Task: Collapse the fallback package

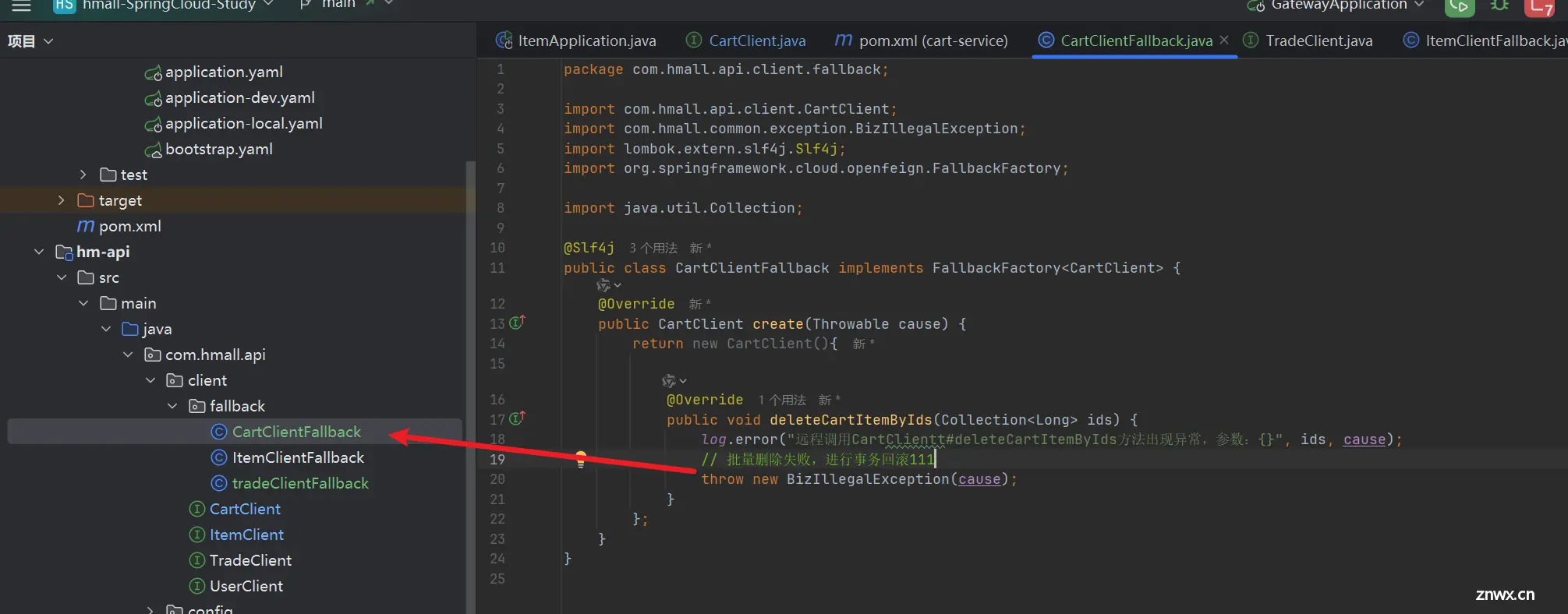Action: click(x=172, y=406)
